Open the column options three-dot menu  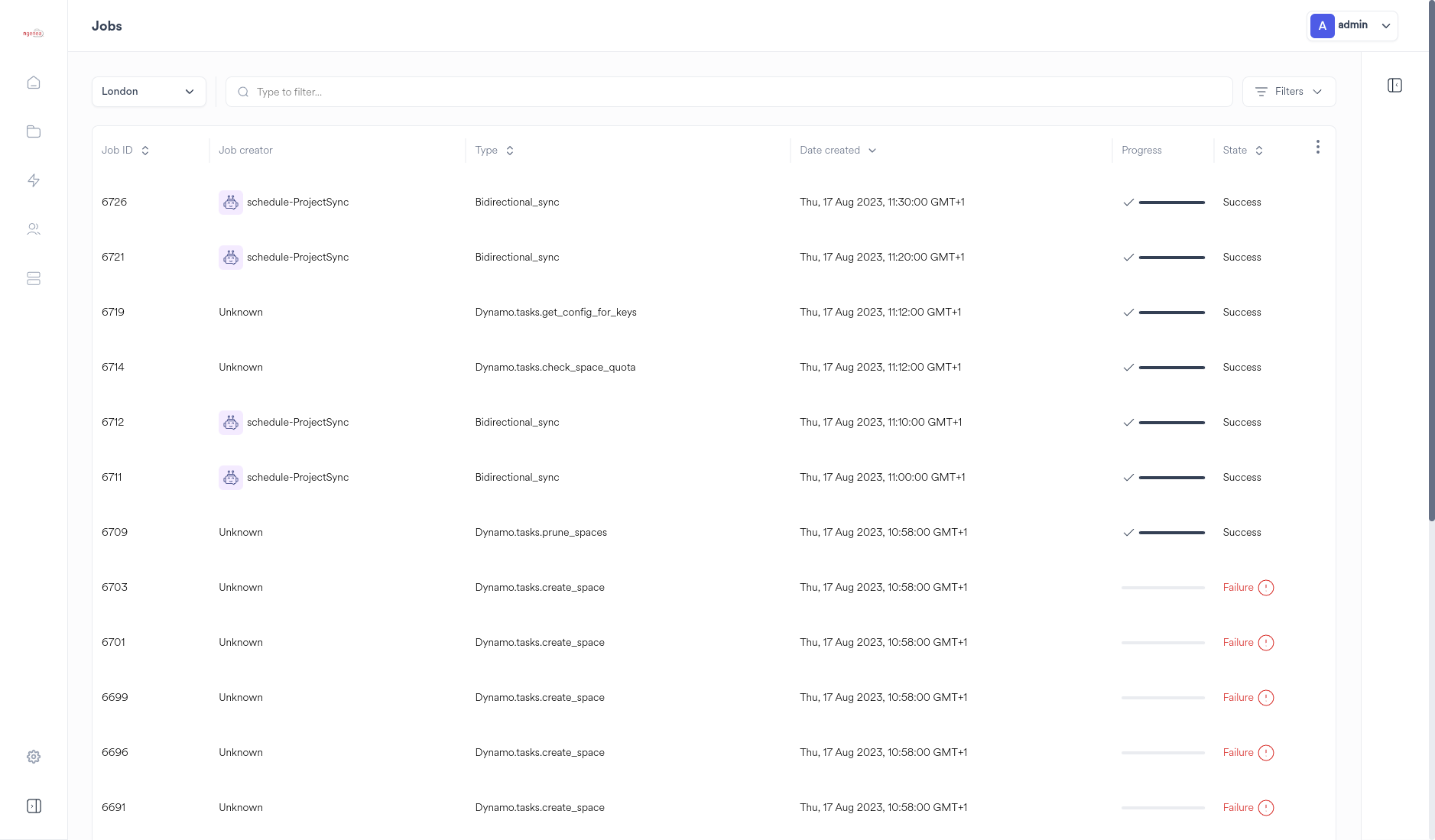1317,147
